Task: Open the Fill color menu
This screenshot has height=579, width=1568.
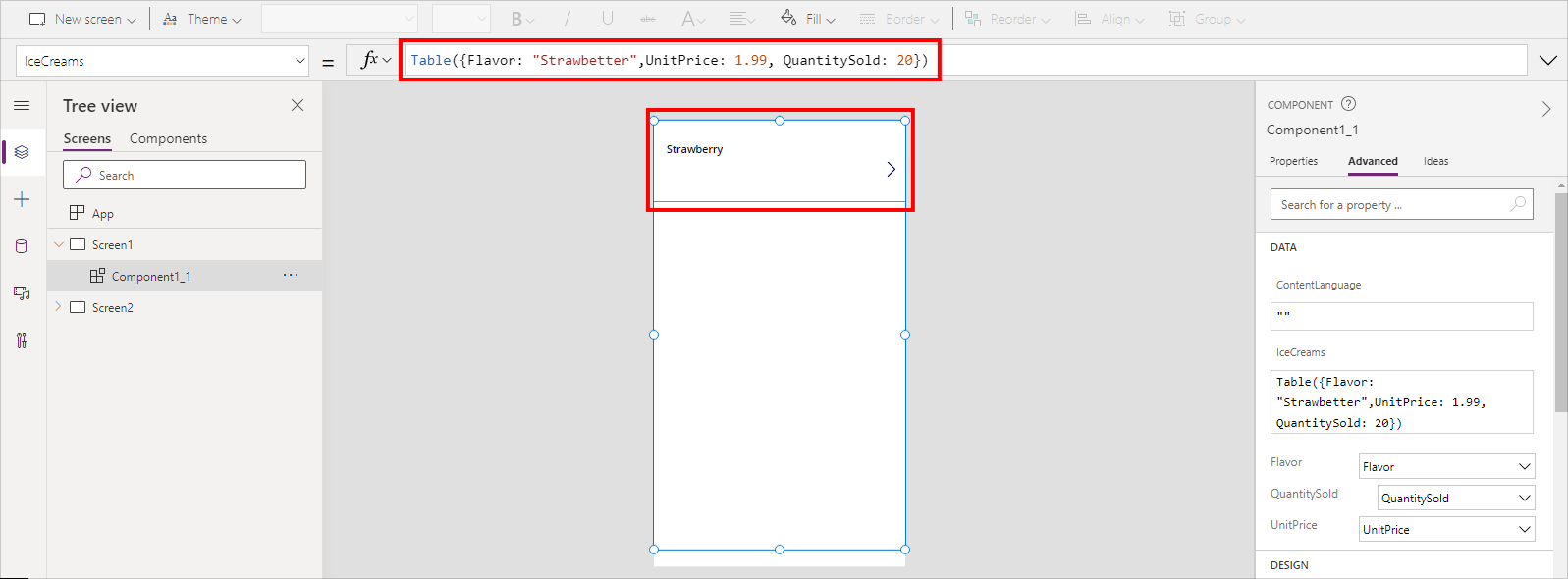Action: tap(808, 19)
